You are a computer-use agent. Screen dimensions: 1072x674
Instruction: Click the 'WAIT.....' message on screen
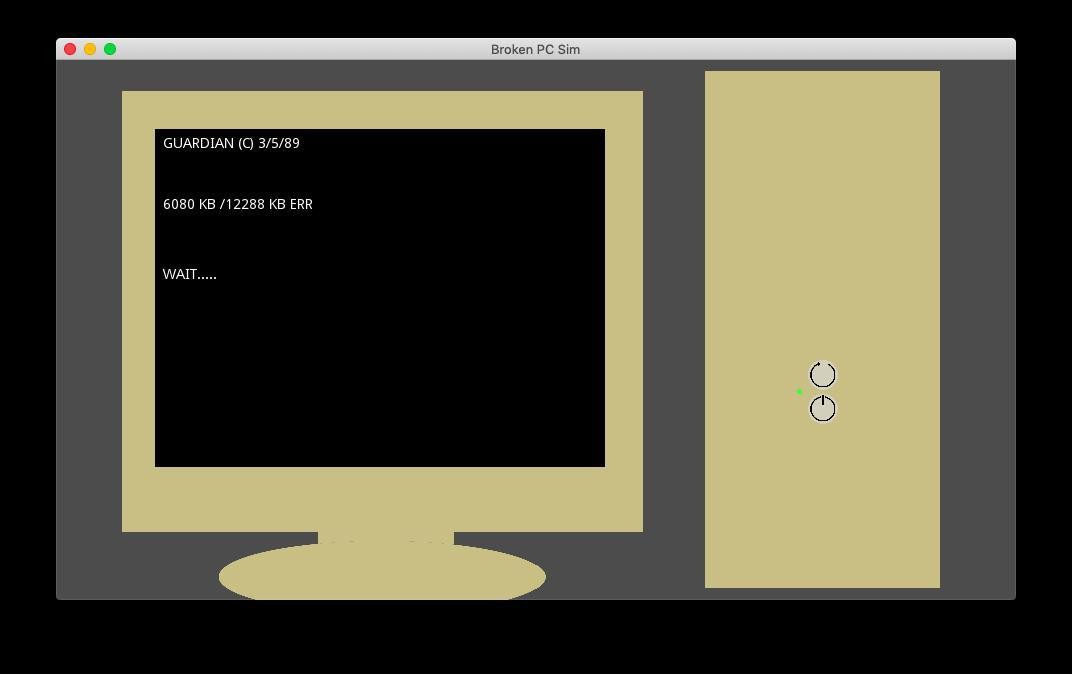(189, 274)
